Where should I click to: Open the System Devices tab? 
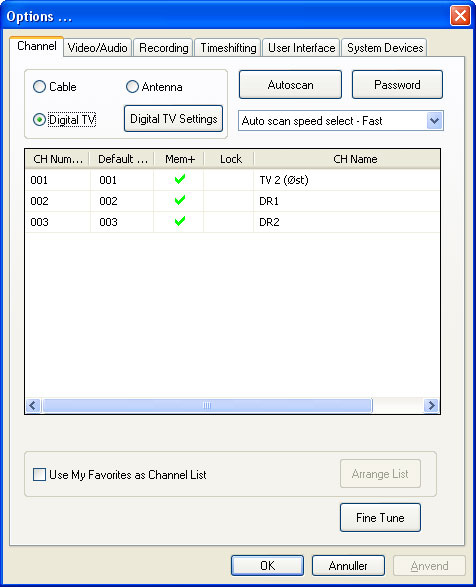pyautogui.click(x=385, y=48)
